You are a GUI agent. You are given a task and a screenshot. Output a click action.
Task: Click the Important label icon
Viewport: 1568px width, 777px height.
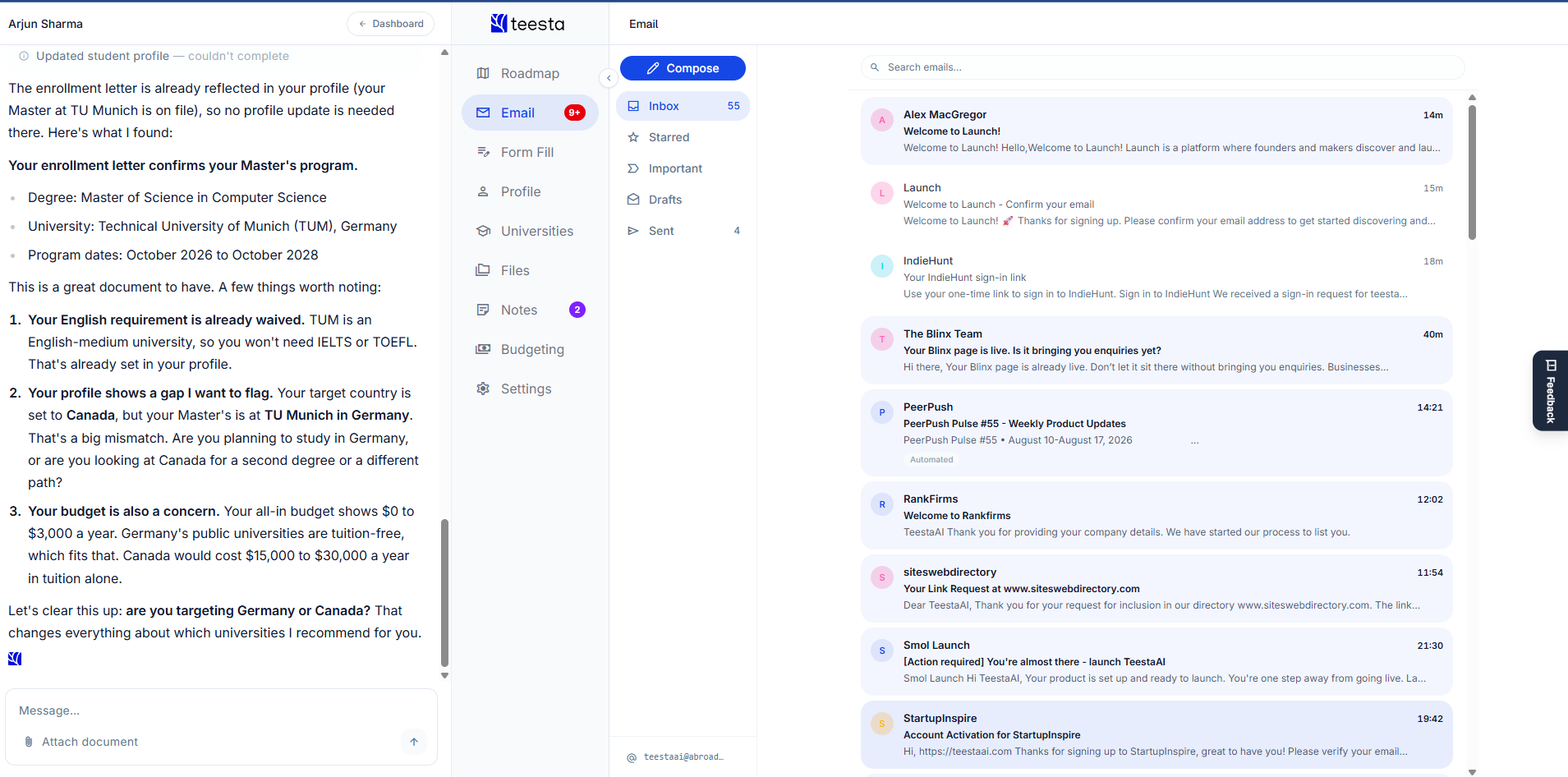click(x=633, y=168)
